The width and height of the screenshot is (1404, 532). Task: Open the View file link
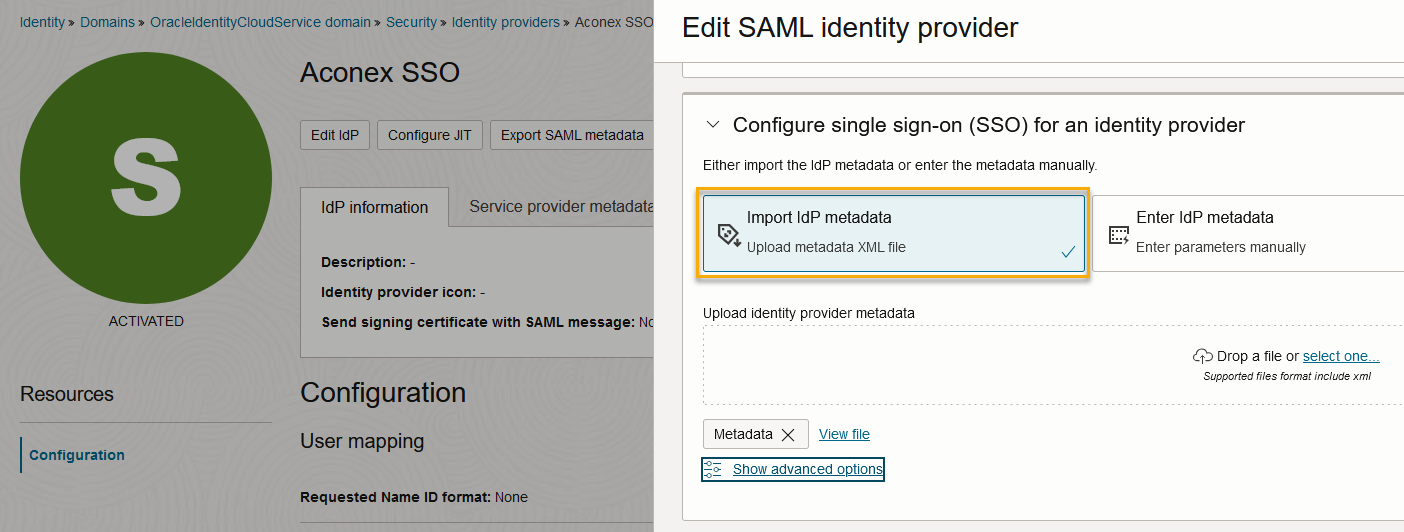[844, 434]
